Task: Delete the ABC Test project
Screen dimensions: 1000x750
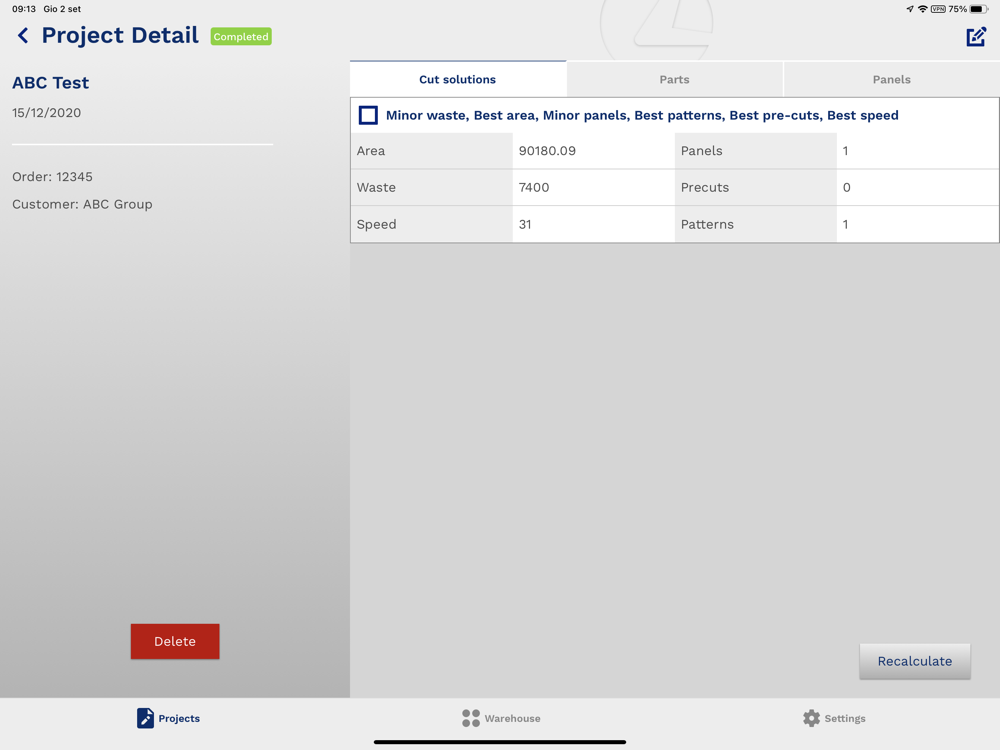Action: [175, 641]
